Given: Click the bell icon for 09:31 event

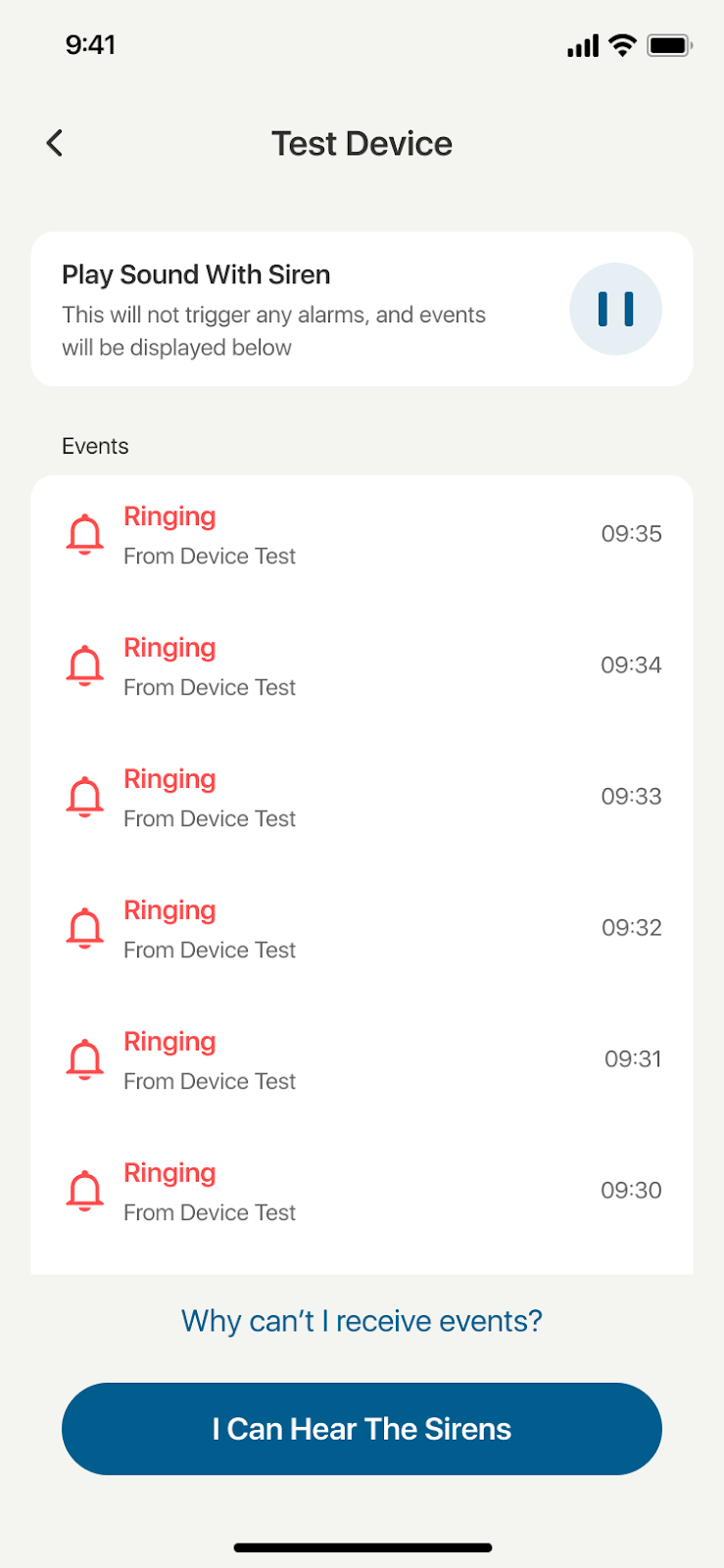Looking at the screenshot, I should tap(85, 1060).
